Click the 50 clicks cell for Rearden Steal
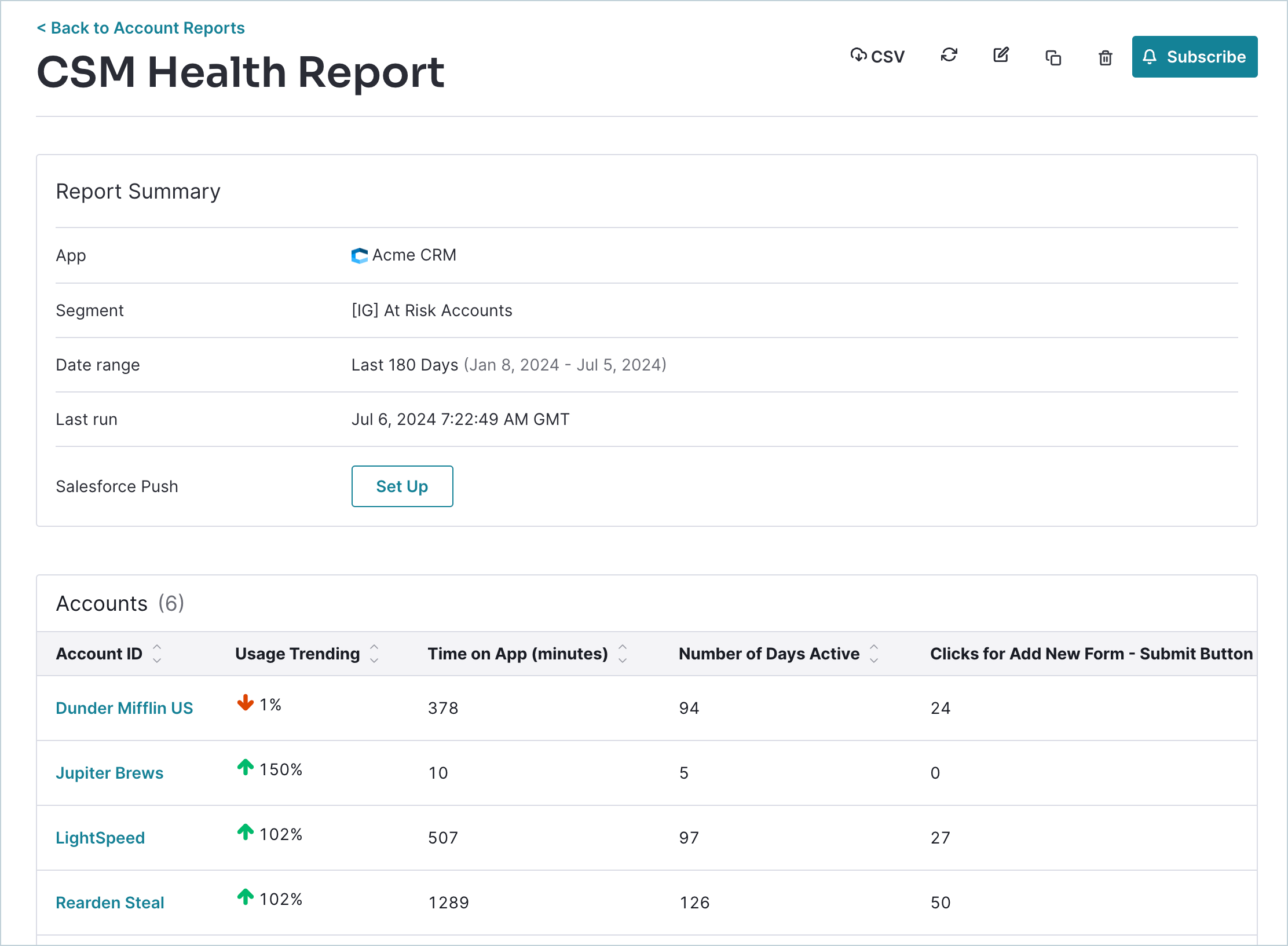The width and height of the screenshot is (1288, 946). pyautogui.click(x=941, y=903)
